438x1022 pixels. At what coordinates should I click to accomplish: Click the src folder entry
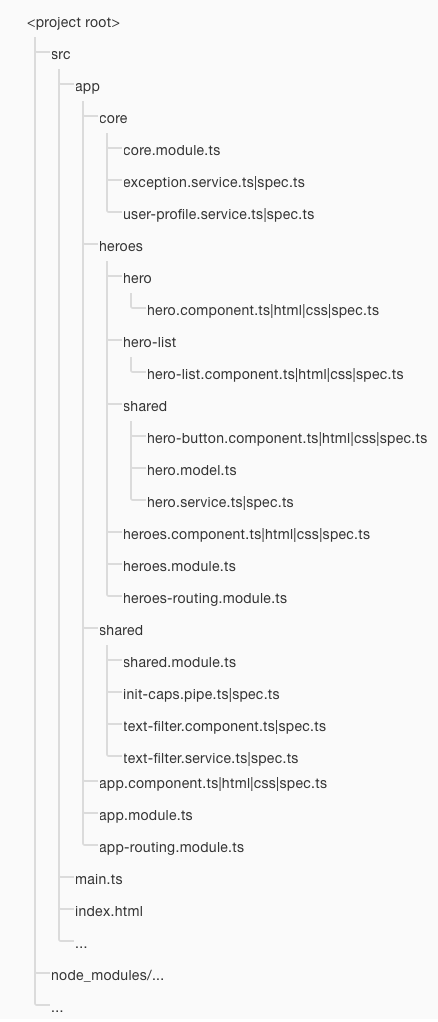pyautogui.click(x=61, y=55)
